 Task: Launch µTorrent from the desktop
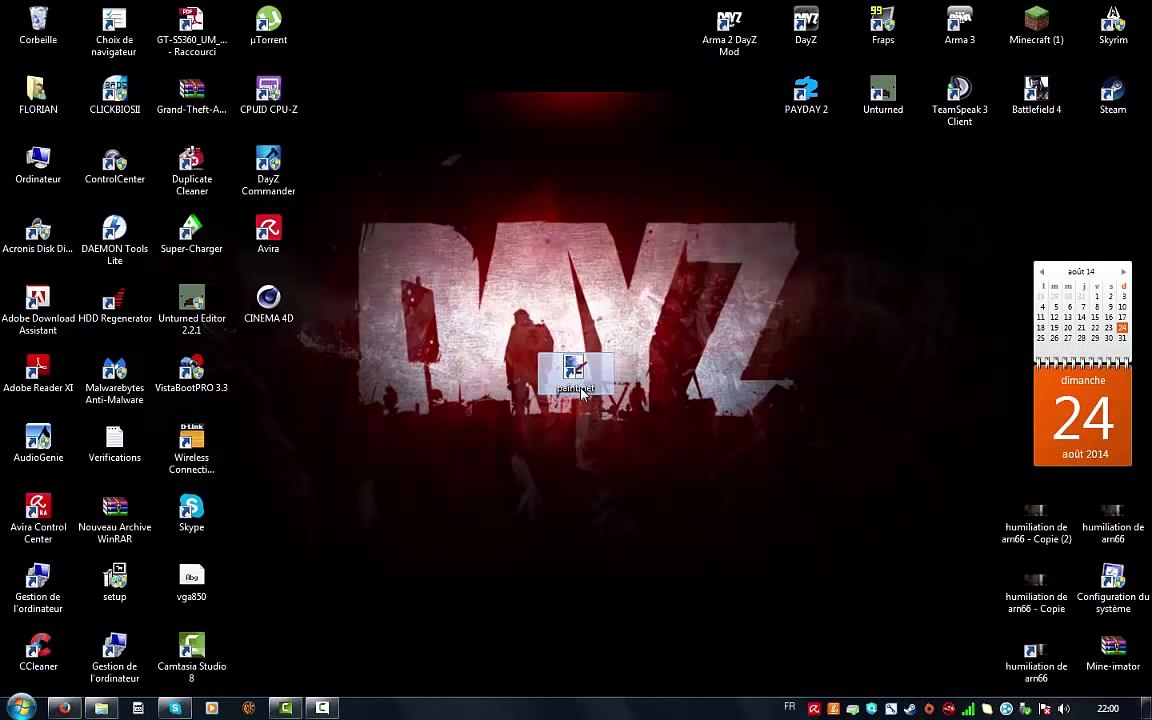(268, 26)
